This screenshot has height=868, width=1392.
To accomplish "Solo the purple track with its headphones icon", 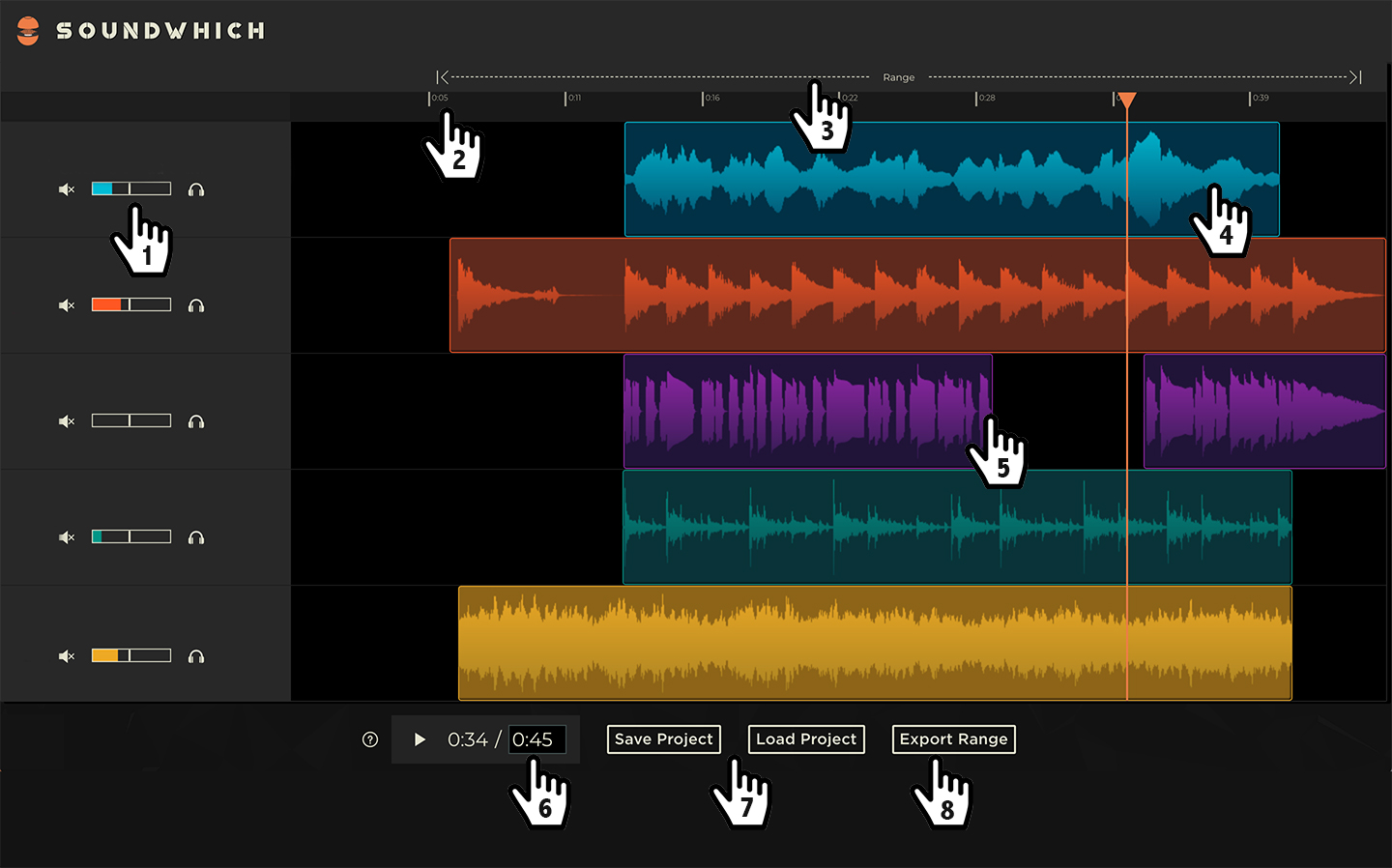I will tap(196, 421).
